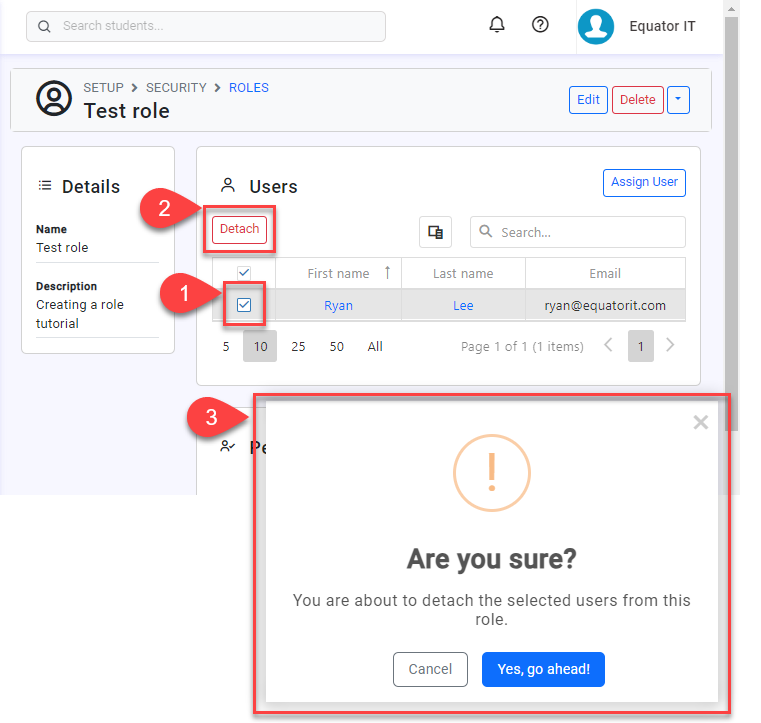Click the notification bell icon
The width and height of the screenshot is (761, 723).
[497, 25]
